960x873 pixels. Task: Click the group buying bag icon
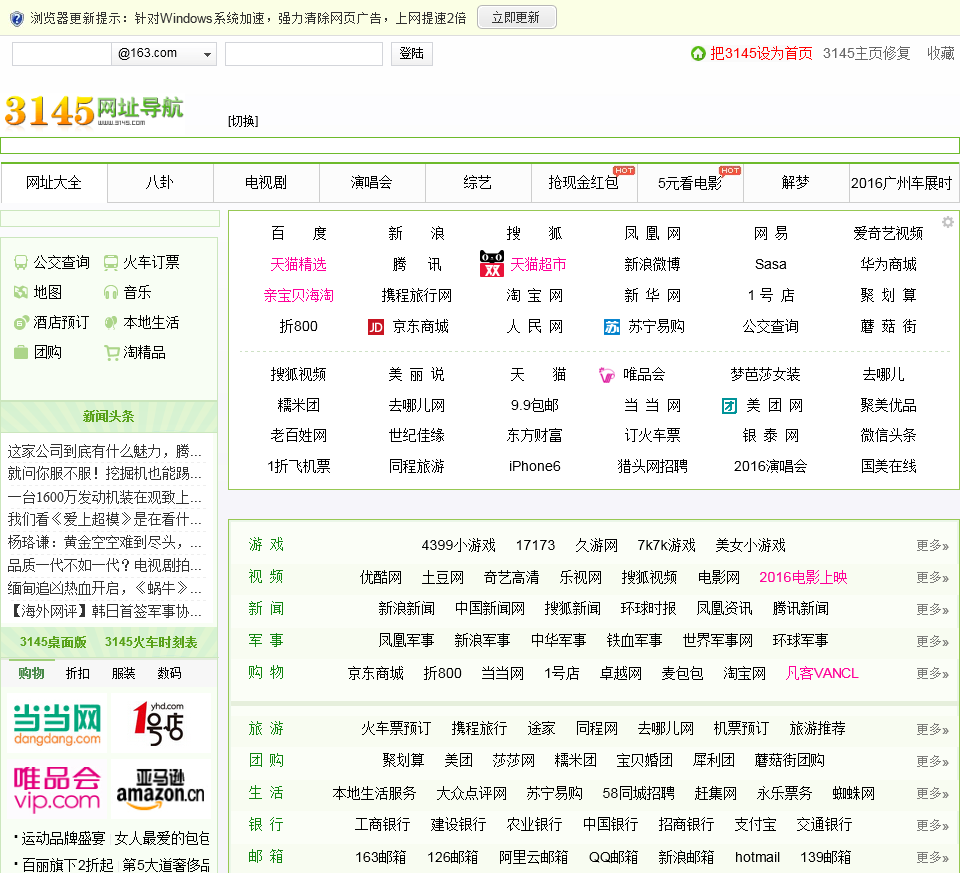[20, 353]
